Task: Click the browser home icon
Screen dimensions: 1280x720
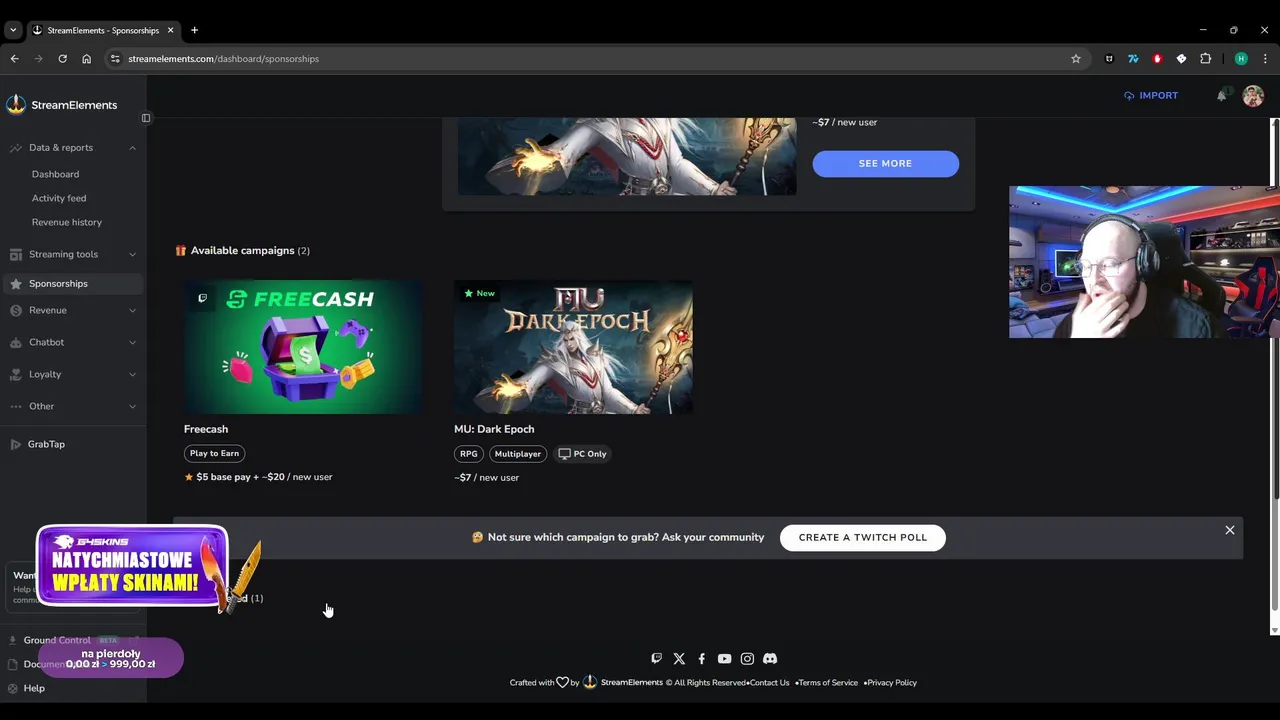Action: click(x=86, y=59)
